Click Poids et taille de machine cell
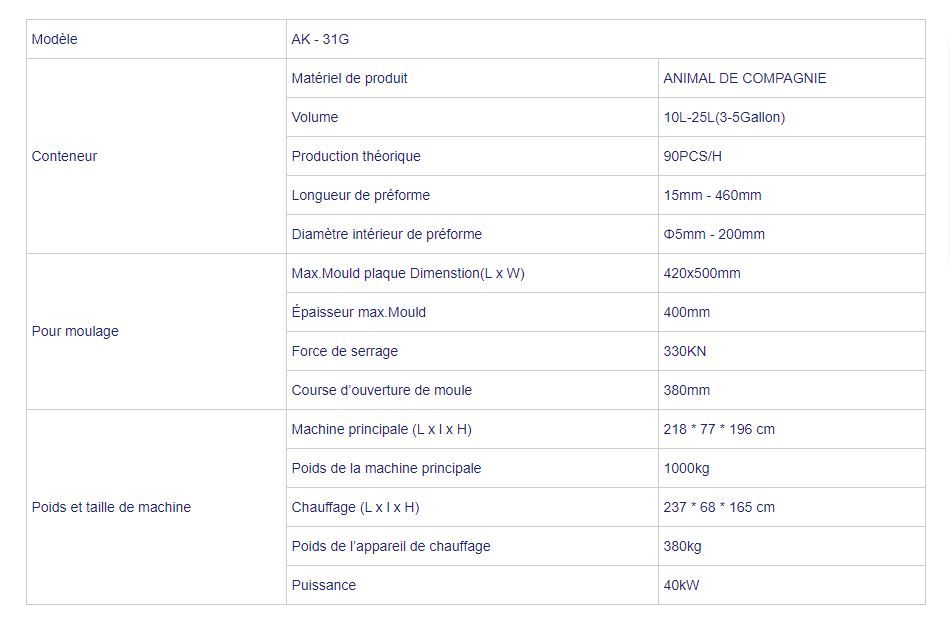 click(111, 507)
